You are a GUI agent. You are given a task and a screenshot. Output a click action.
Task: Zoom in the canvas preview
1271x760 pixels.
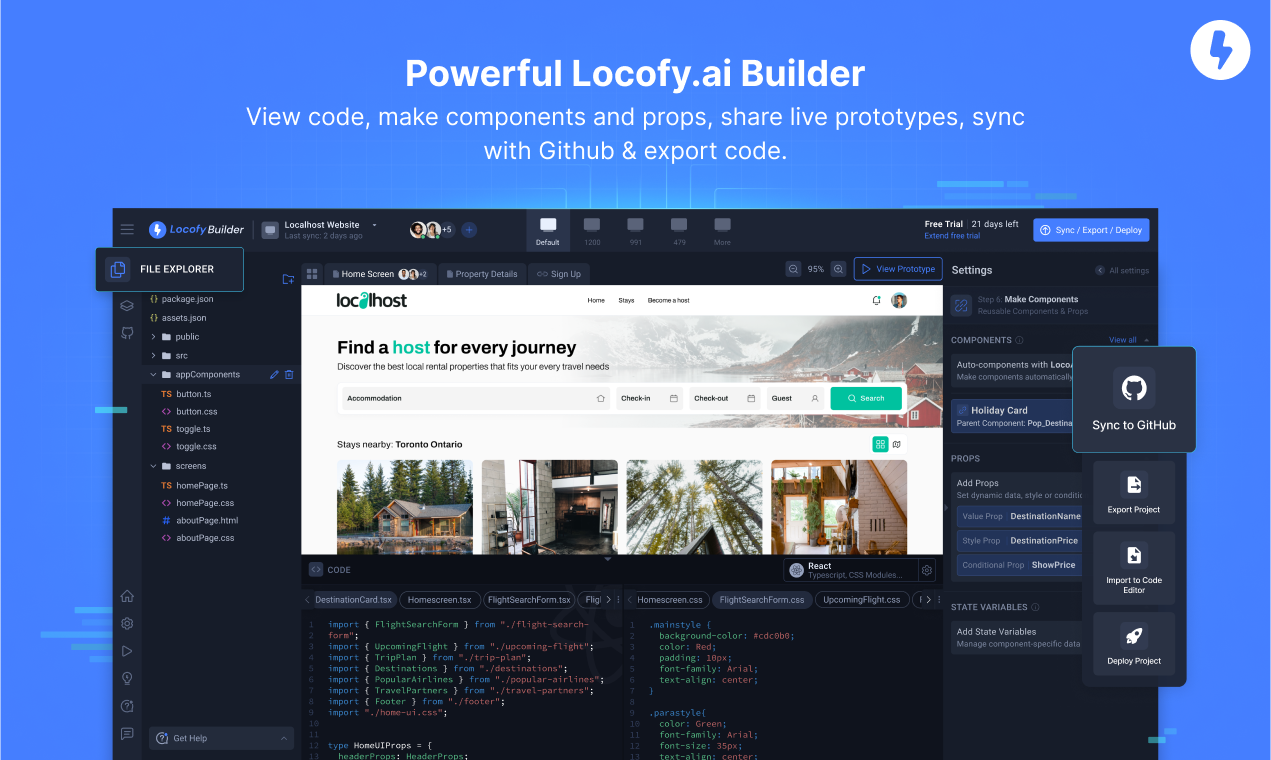[x=838, y=269]
